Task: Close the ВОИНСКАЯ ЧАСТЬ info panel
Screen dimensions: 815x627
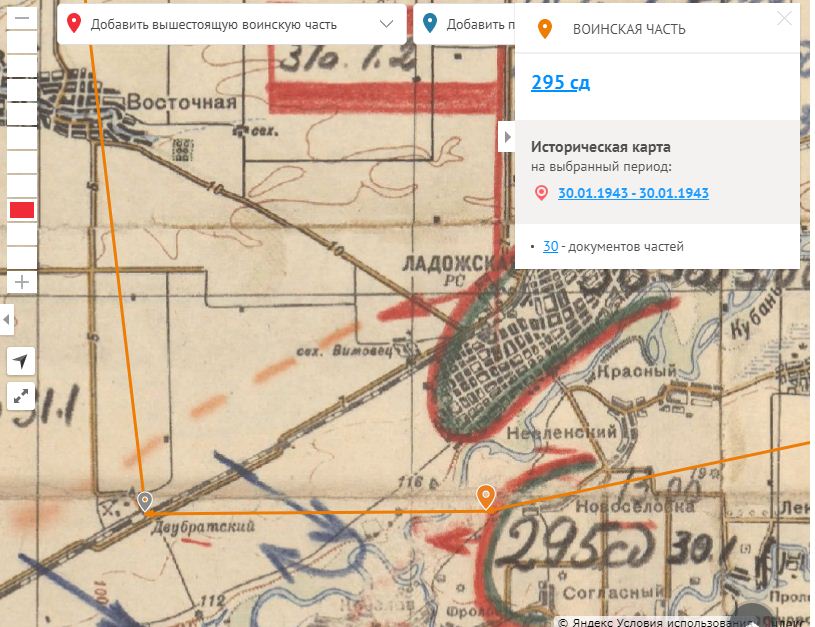Action: 784,19
